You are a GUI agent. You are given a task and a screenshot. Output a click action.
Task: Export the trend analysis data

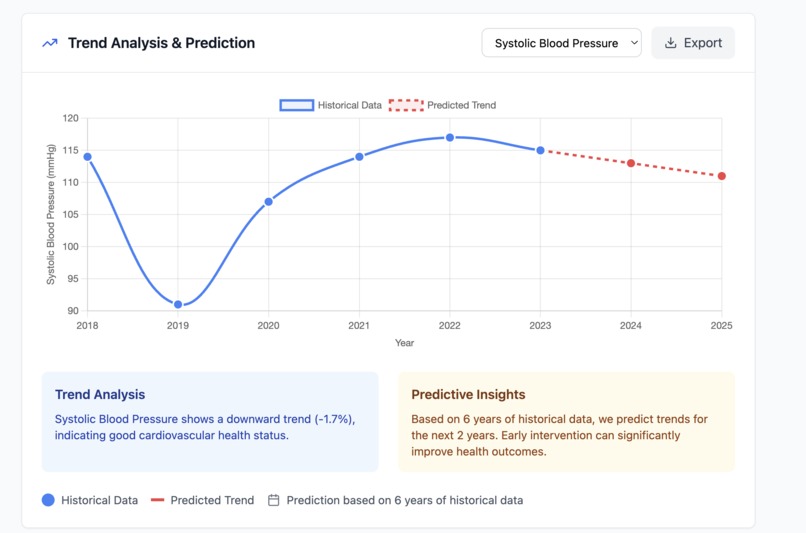point(693,43)
